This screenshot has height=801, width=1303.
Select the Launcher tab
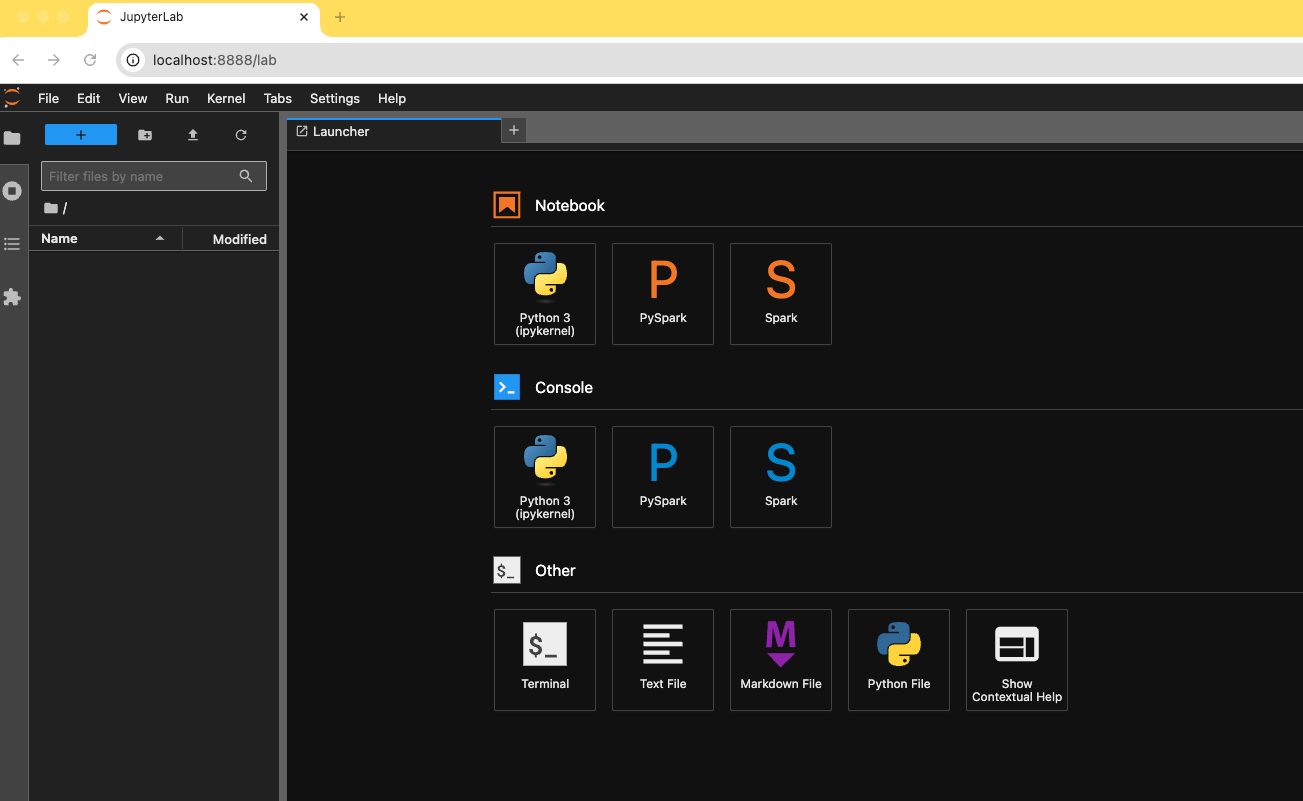[x=394, y=131]
